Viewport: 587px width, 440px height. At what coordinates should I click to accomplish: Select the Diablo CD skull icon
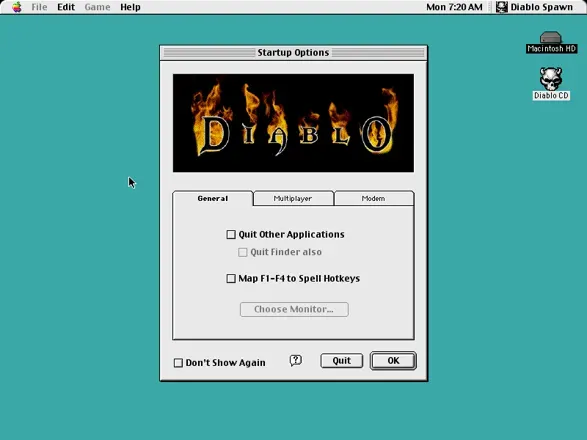tap(551, 79)
